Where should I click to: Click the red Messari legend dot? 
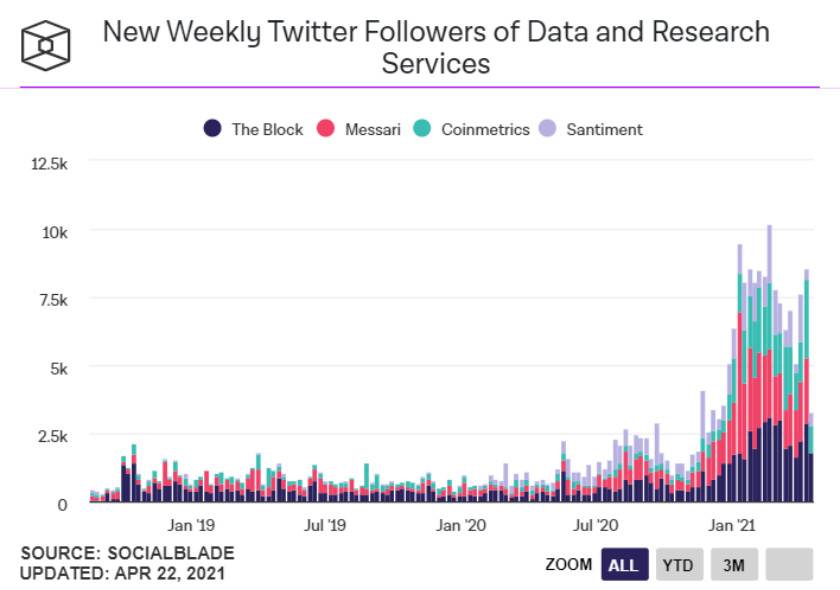(x=325, y=129)
